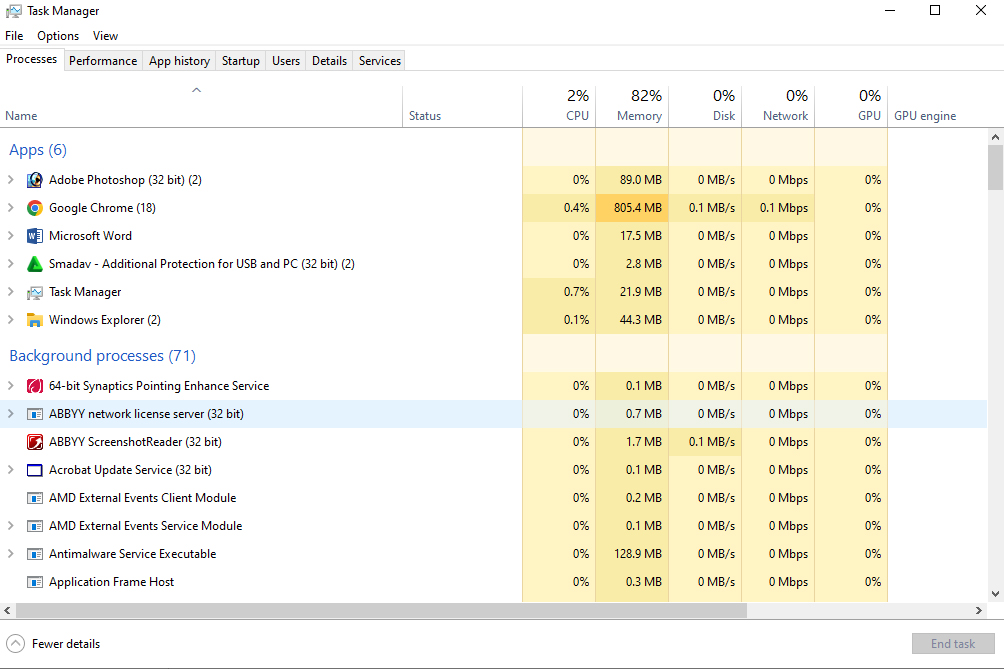1004x669 pixels.
Task: Sort by the Memory column header
Action: point(632,106)
